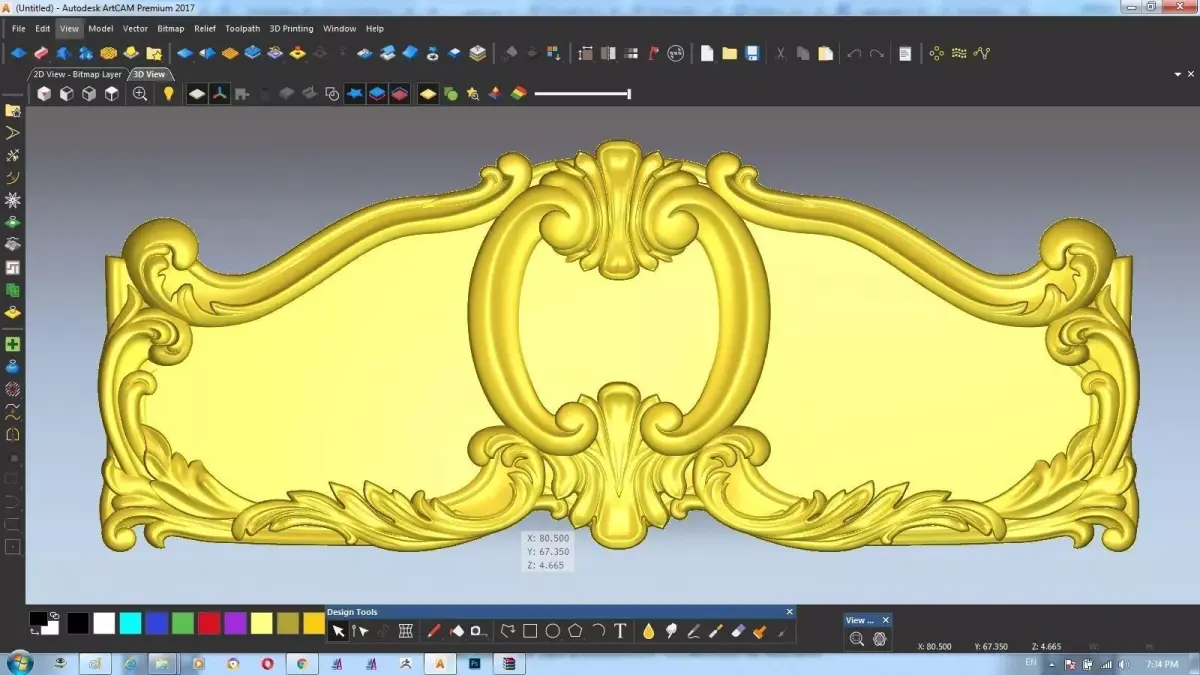The image size is (1200, 675).
Task: Open the Edit menu
Action: 43,29
